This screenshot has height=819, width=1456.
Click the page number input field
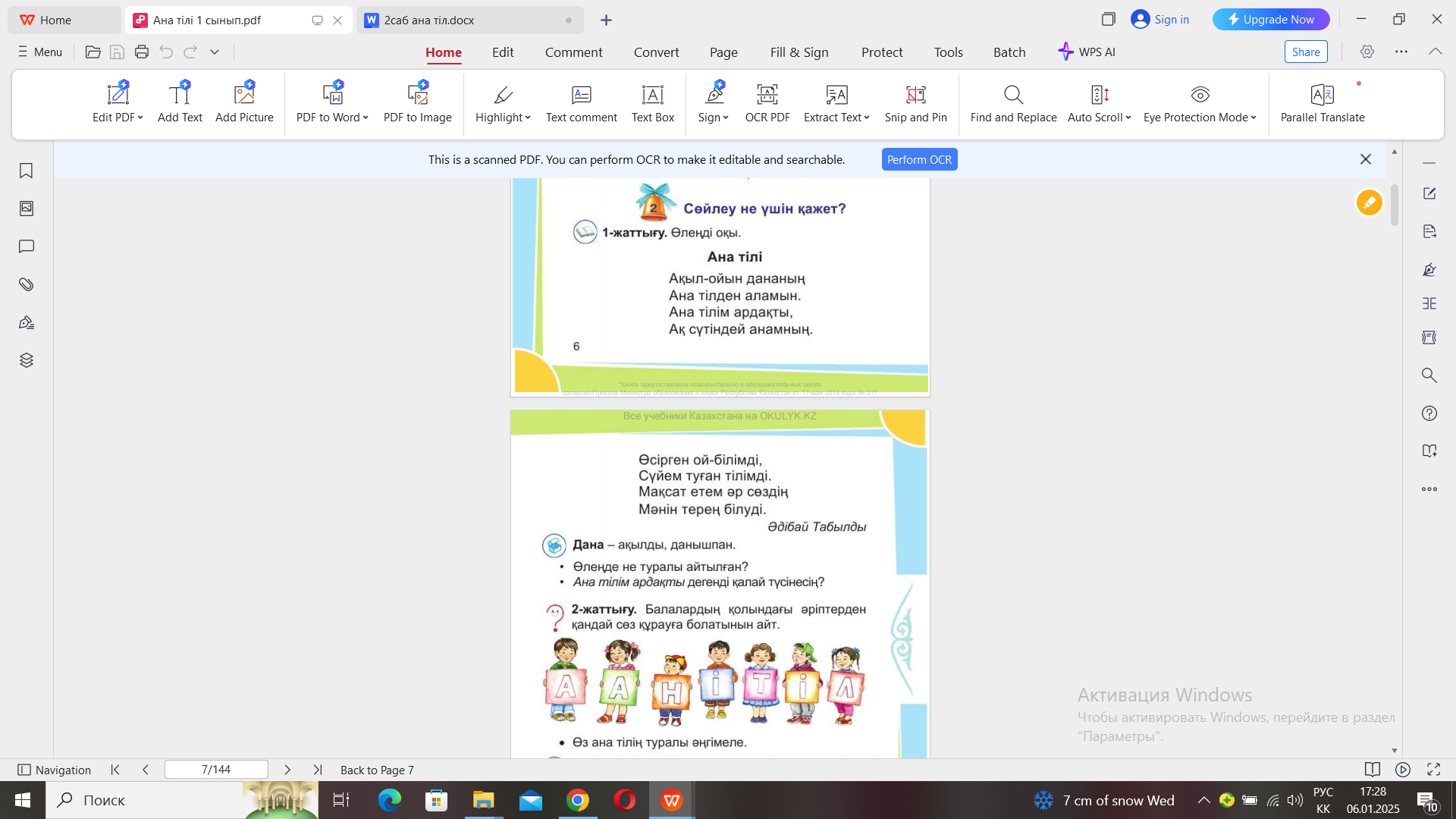pyautogui.click(x=216, y=770)
